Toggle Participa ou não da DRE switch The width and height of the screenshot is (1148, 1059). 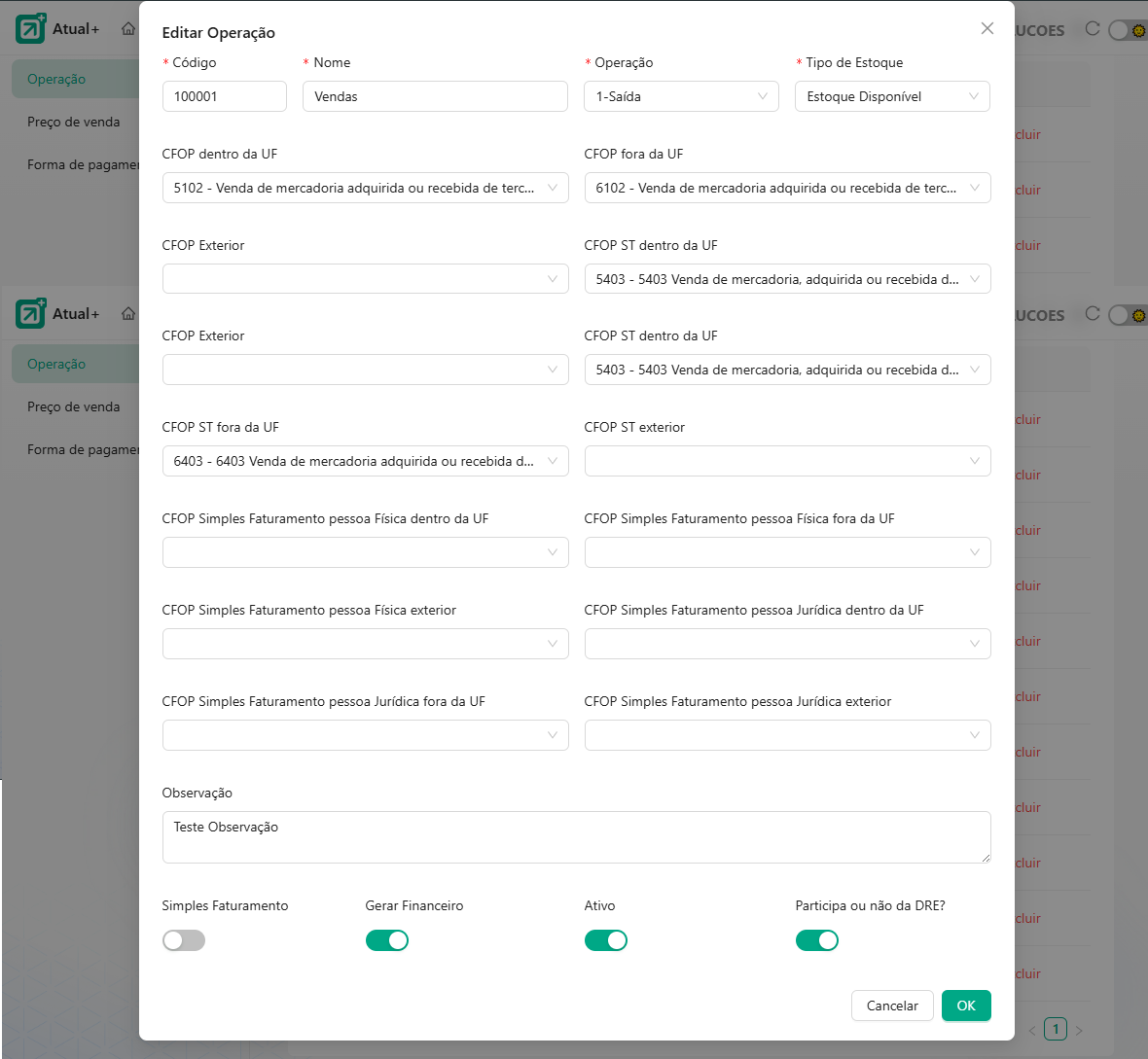click(x=817, y=940)
